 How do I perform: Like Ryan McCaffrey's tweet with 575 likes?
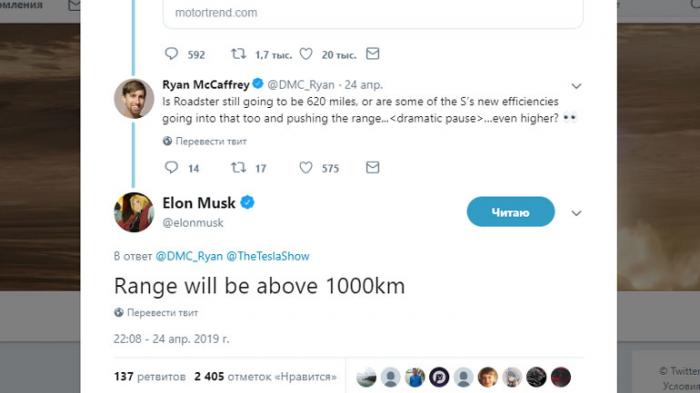306,167
